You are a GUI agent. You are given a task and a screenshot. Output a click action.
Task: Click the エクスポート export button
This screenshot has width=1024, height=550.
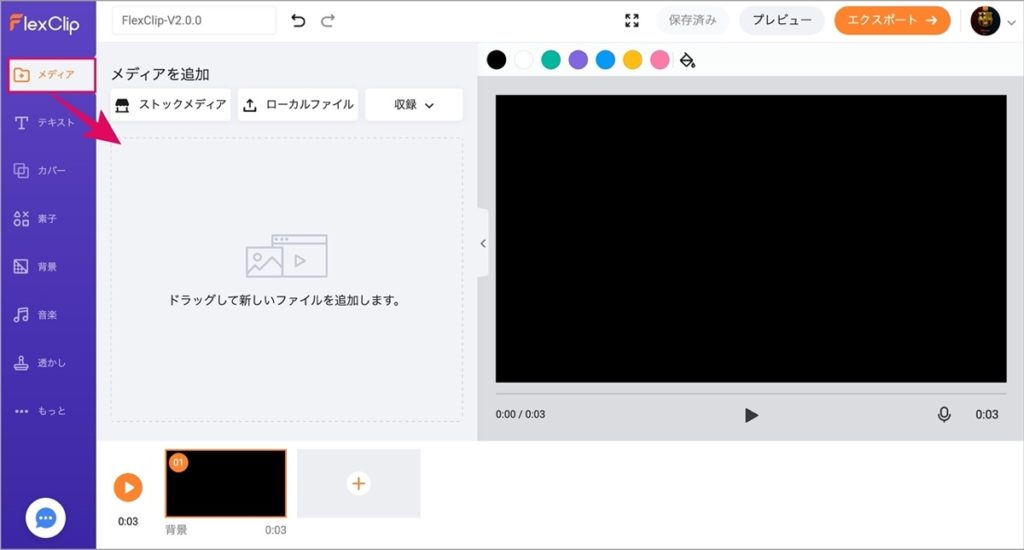click(892, 20)
